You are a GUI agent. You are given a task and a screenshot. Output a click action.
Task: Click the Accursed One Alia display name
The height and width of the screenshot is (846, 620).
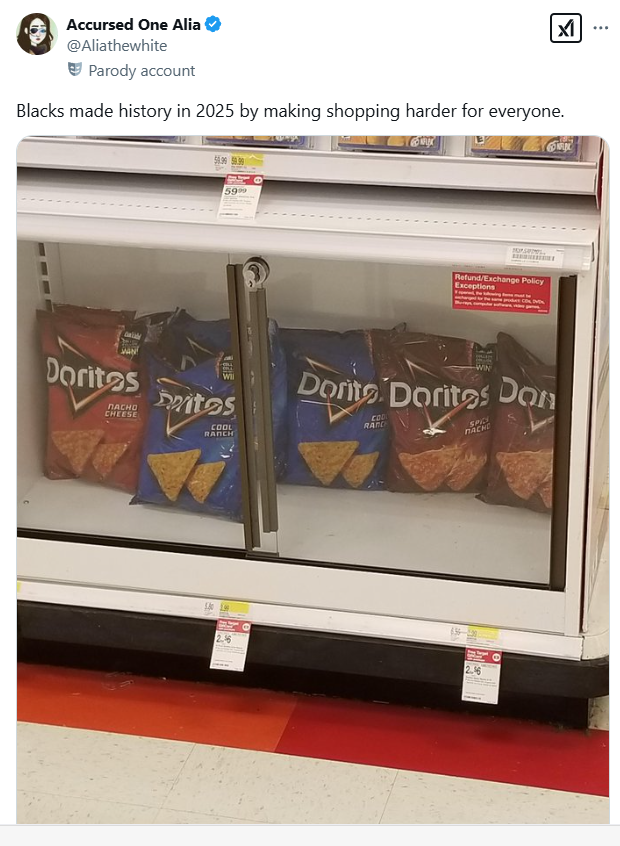133,24
